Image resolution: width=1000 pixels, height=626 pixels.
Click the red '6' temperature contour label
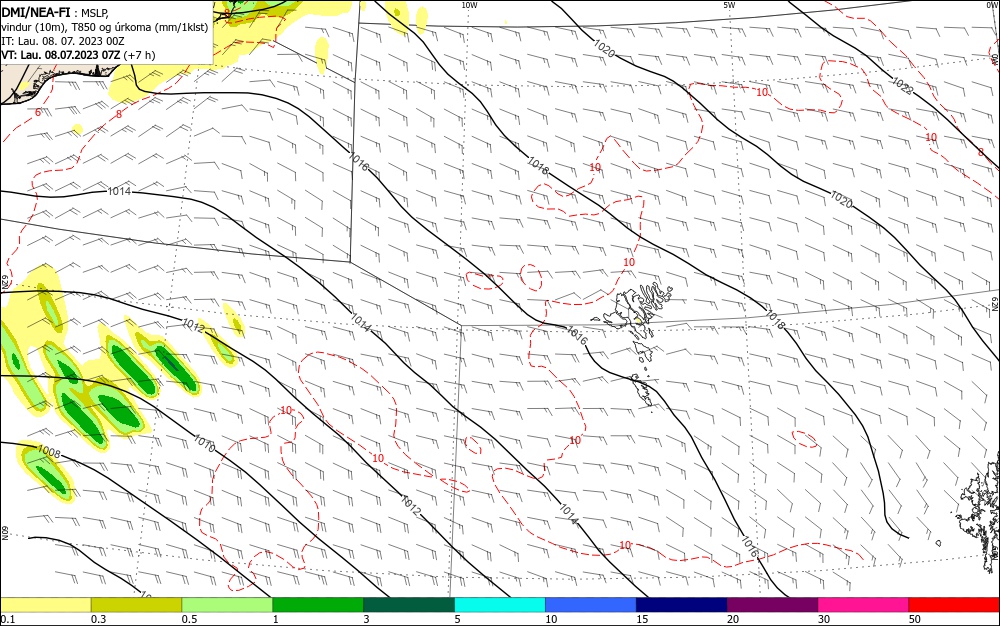click(x=38, y=112)
